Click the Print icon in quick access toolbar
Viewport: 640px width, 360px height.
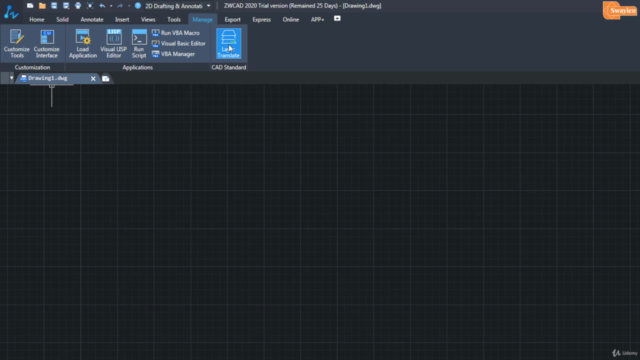tap(78, 6)
